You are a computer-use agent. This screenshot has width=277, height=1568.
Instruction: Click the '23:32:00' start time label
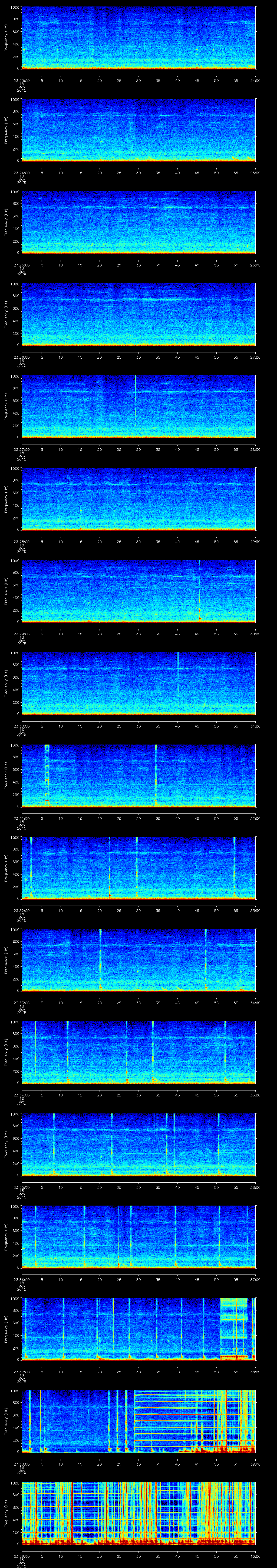(x=21, y=910)
